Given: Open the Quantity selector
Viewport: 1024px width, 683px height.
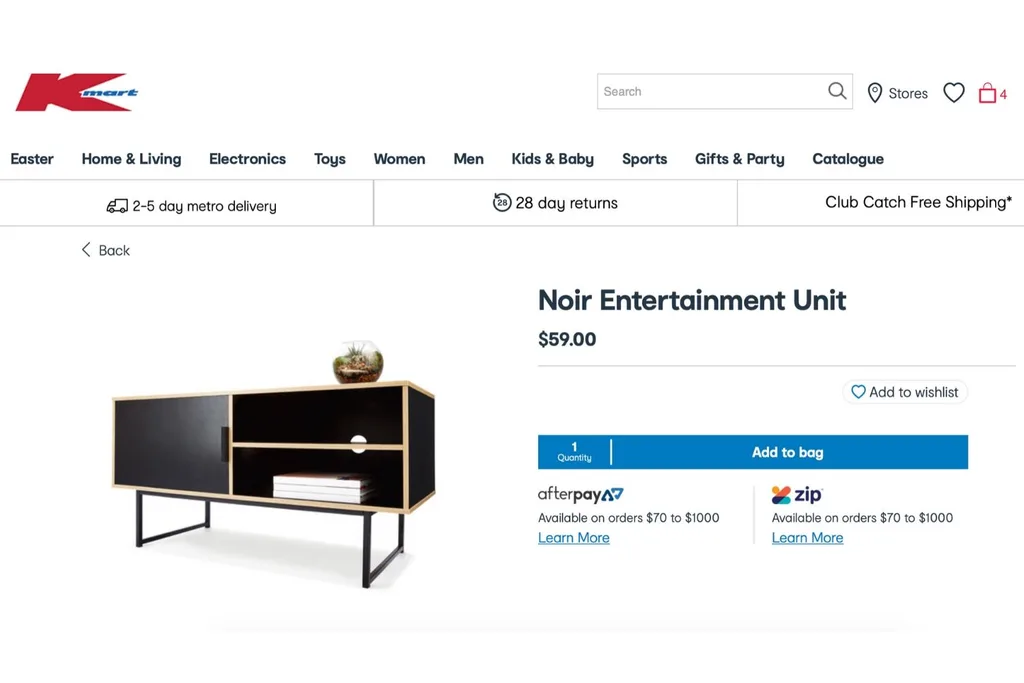Looking at the screenshot, I should (574, 452).
